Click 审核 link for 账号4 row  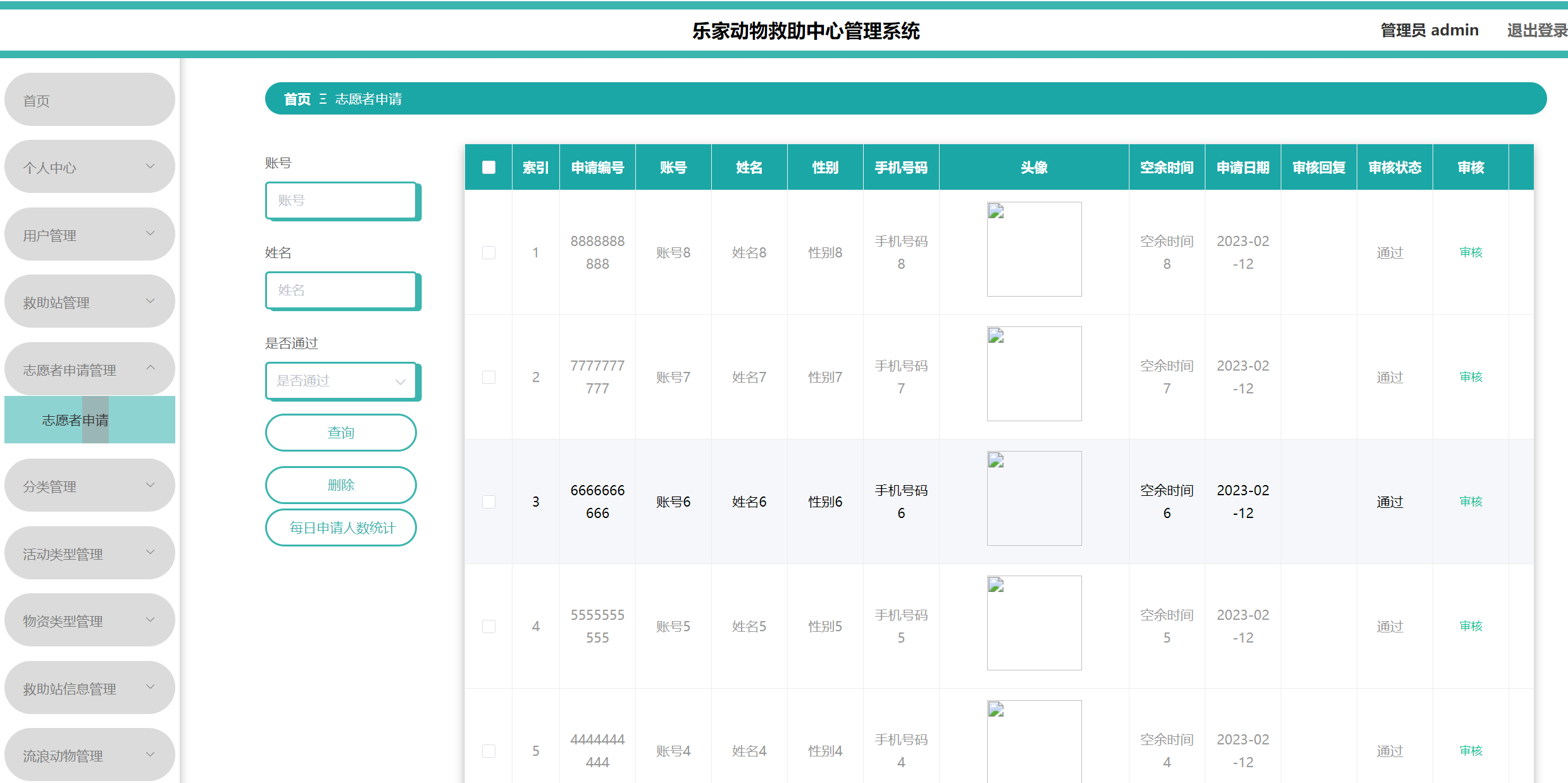[x=1471, y=751]
